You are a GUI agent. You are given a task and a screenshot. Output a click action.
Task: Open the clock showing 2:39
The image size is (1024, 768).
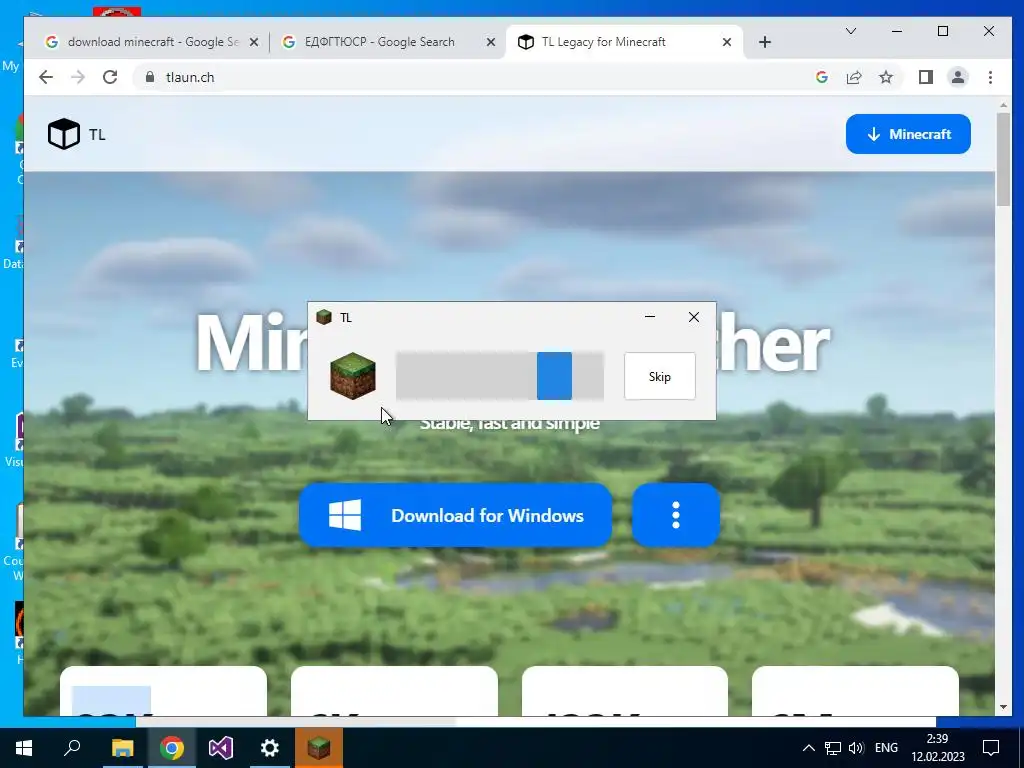pyautogui.click(x=938, y=748)
